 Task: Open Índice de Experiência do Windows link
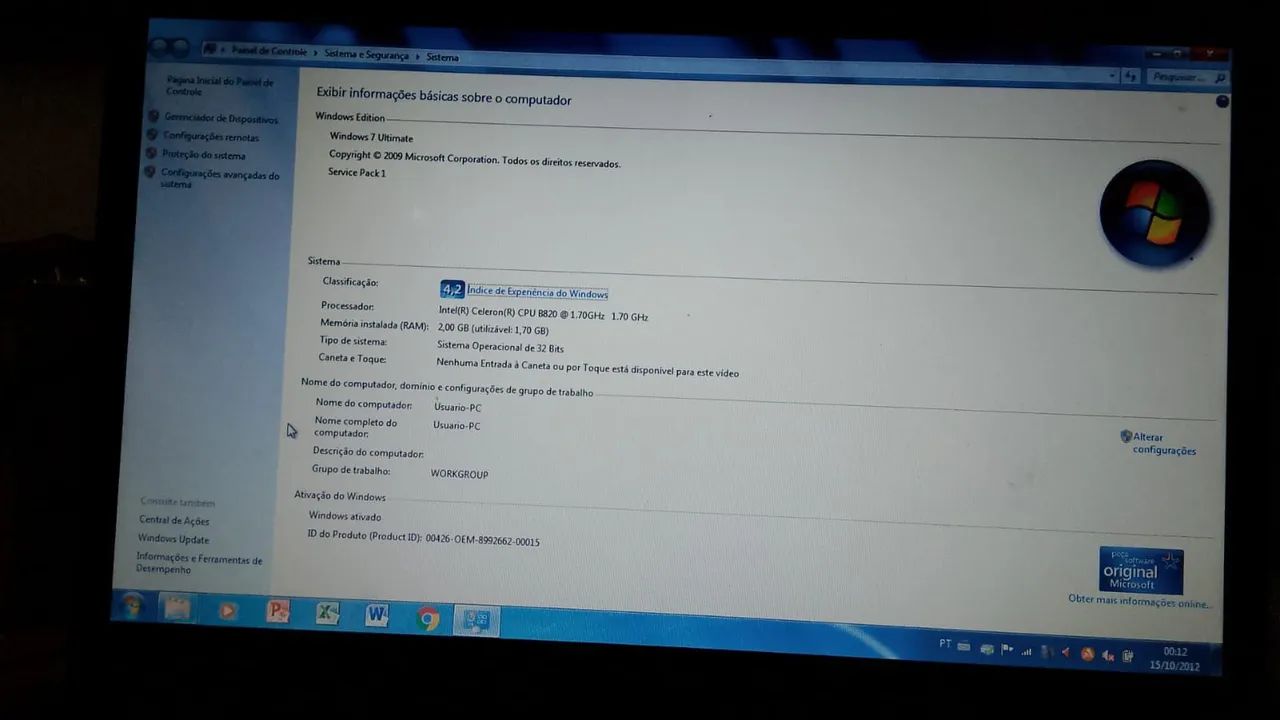pyautogui.click(x=537, y=293)
